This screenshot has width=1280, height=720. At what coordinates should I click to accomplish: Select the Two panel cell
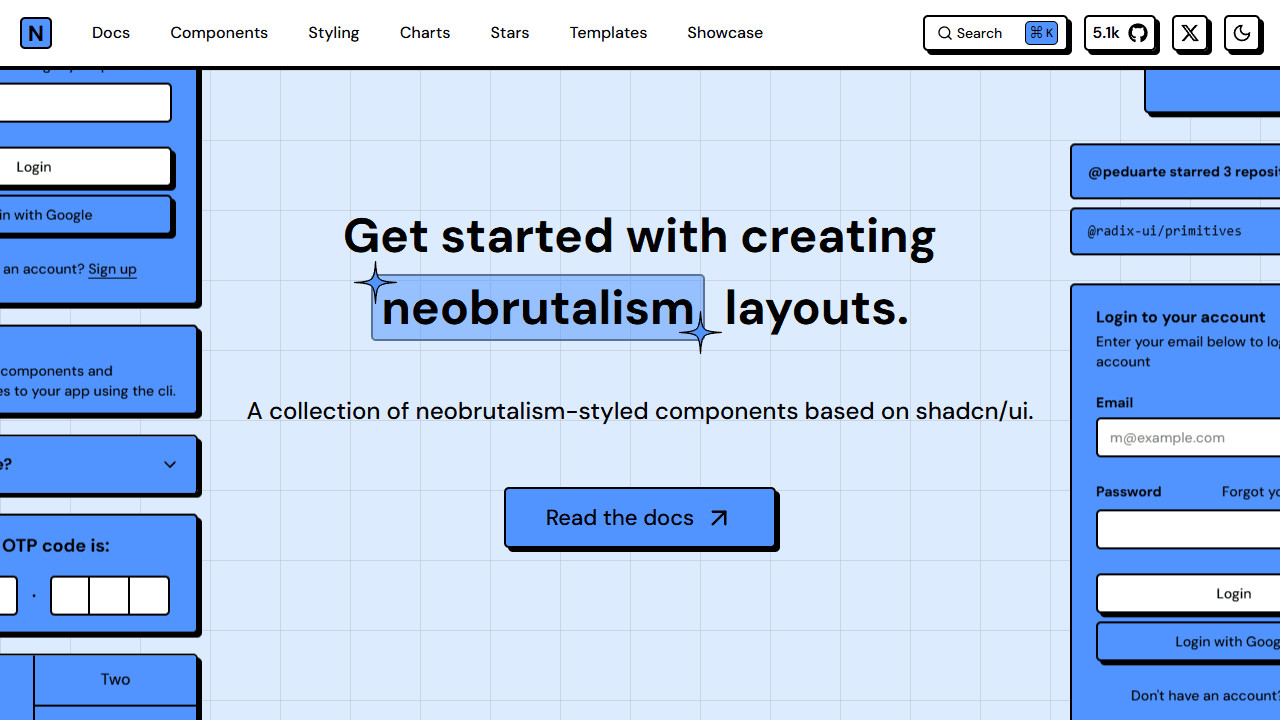pyautogui.click(x=115, y=680)
